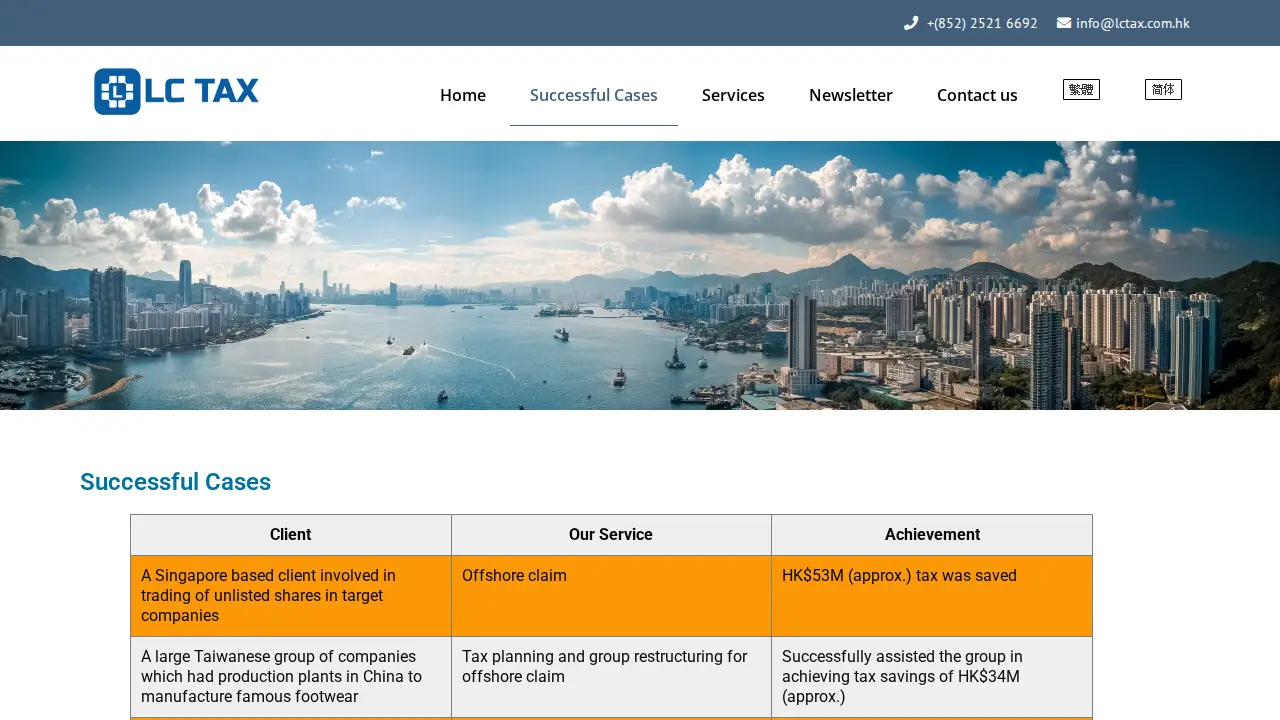Select the Achievement column header

(932, 535)
